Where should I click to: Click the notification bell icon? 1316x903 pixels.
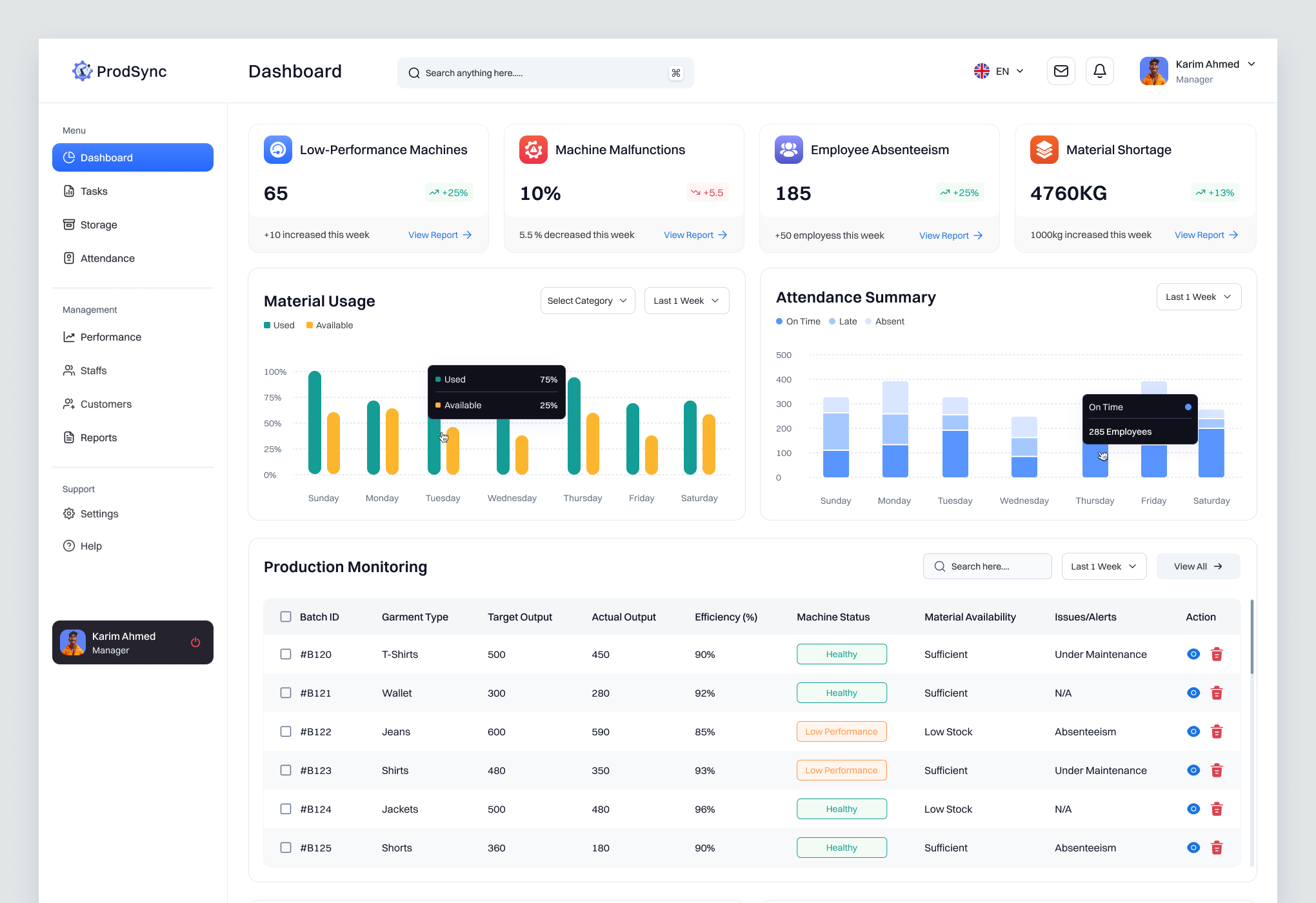click(1100, 71)
